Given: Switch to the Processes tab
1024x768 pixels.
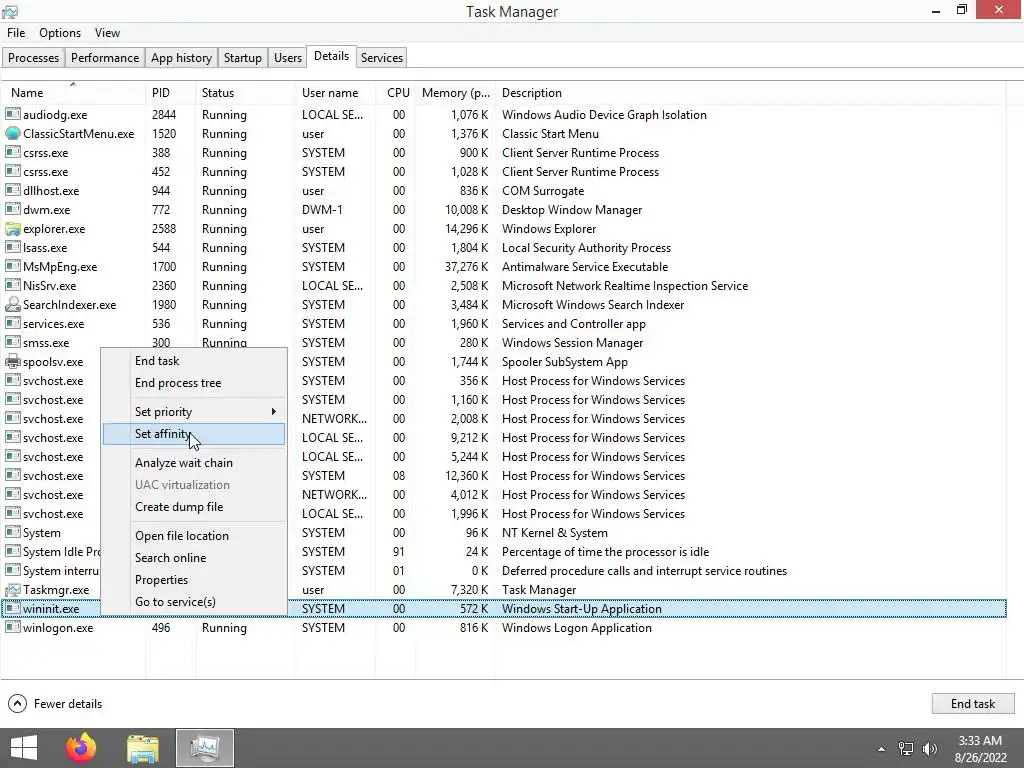Looking at the screenshot, I should point(33,57).
